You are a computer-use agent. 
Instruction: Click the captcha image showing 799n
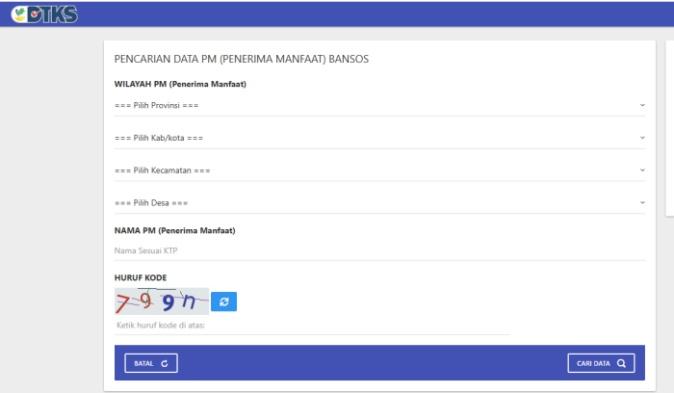click(x=162, y=301)
